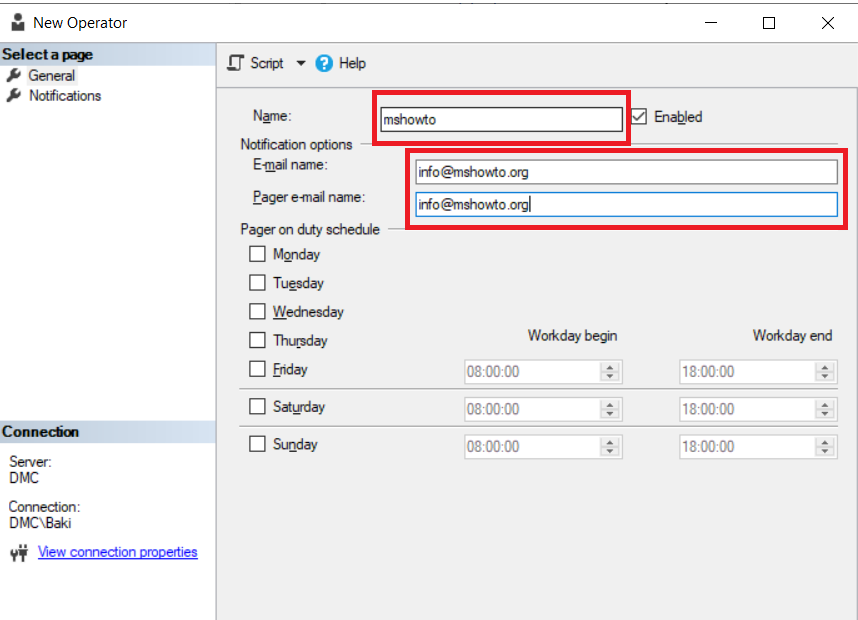
Task: Open View connection properties link
Action: coord(117,552)
